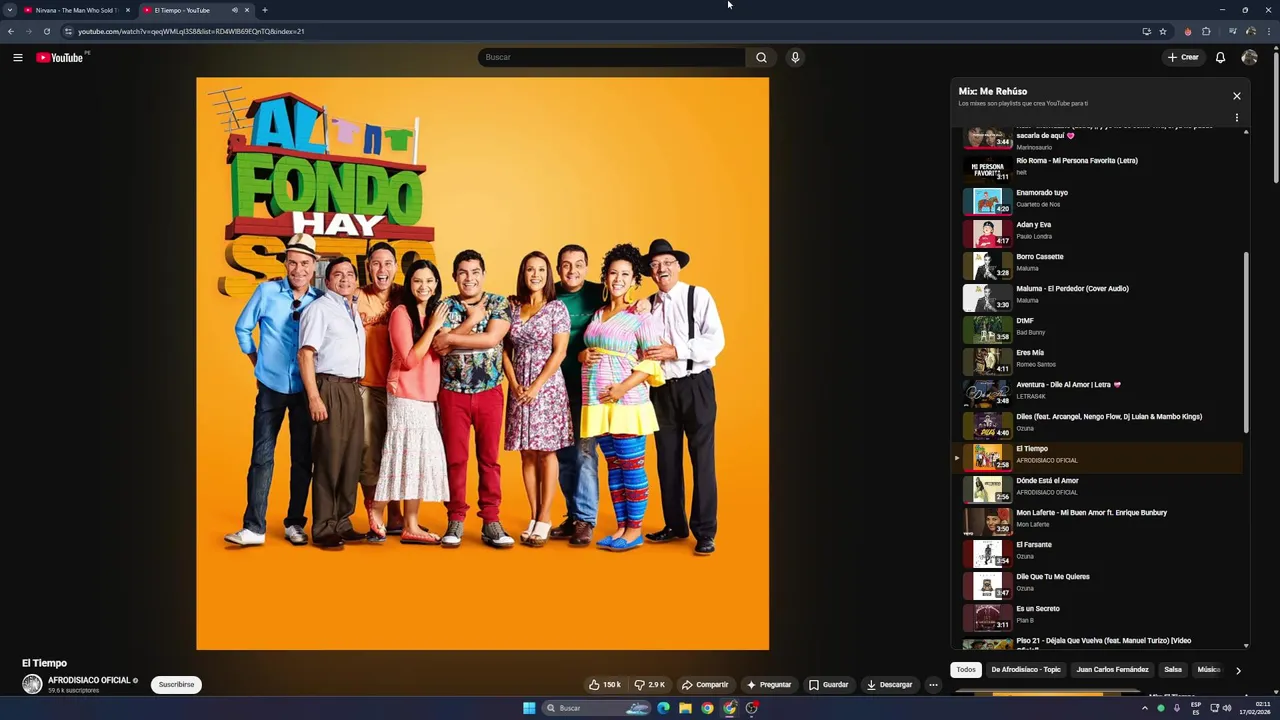The height and width of the screenshot is (720, 1280).
Task: Play Adan y Eva by Paulo Londra
Action: (x=1100, y=232)
